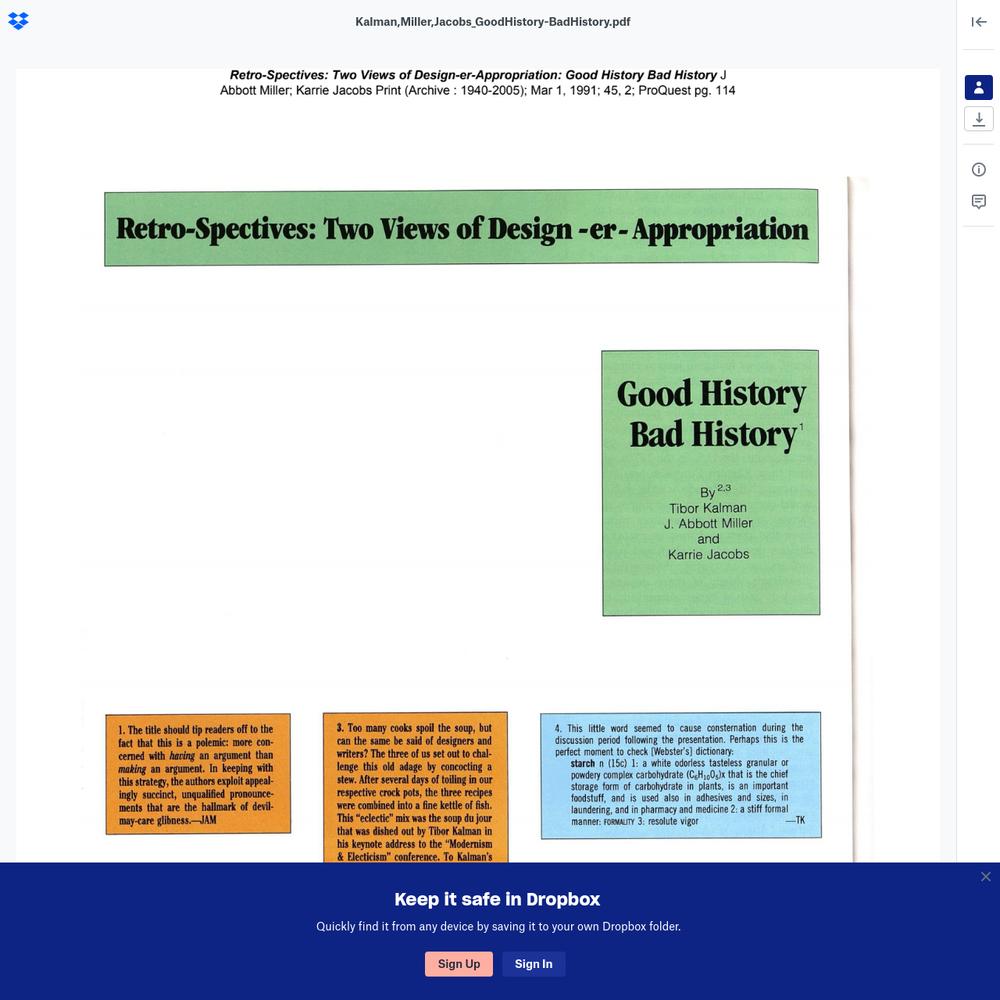Viewport: 1000px width, 1000px height.
Task: Click orange footnote 3 box
Action: coord(415,788)
